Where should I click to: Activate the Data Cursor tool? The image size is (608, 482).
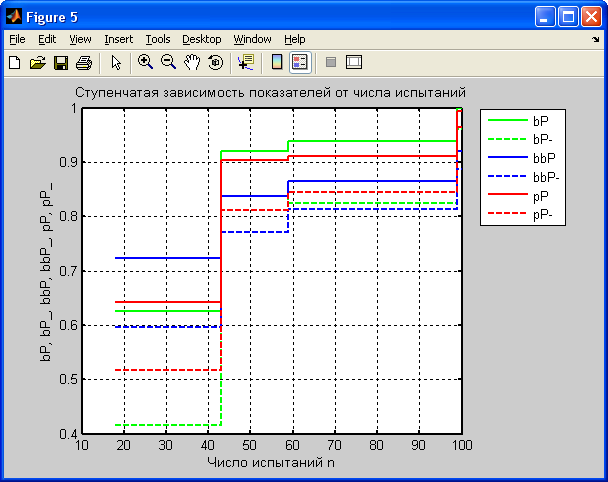pyautogui.click(x=246, y=62)
